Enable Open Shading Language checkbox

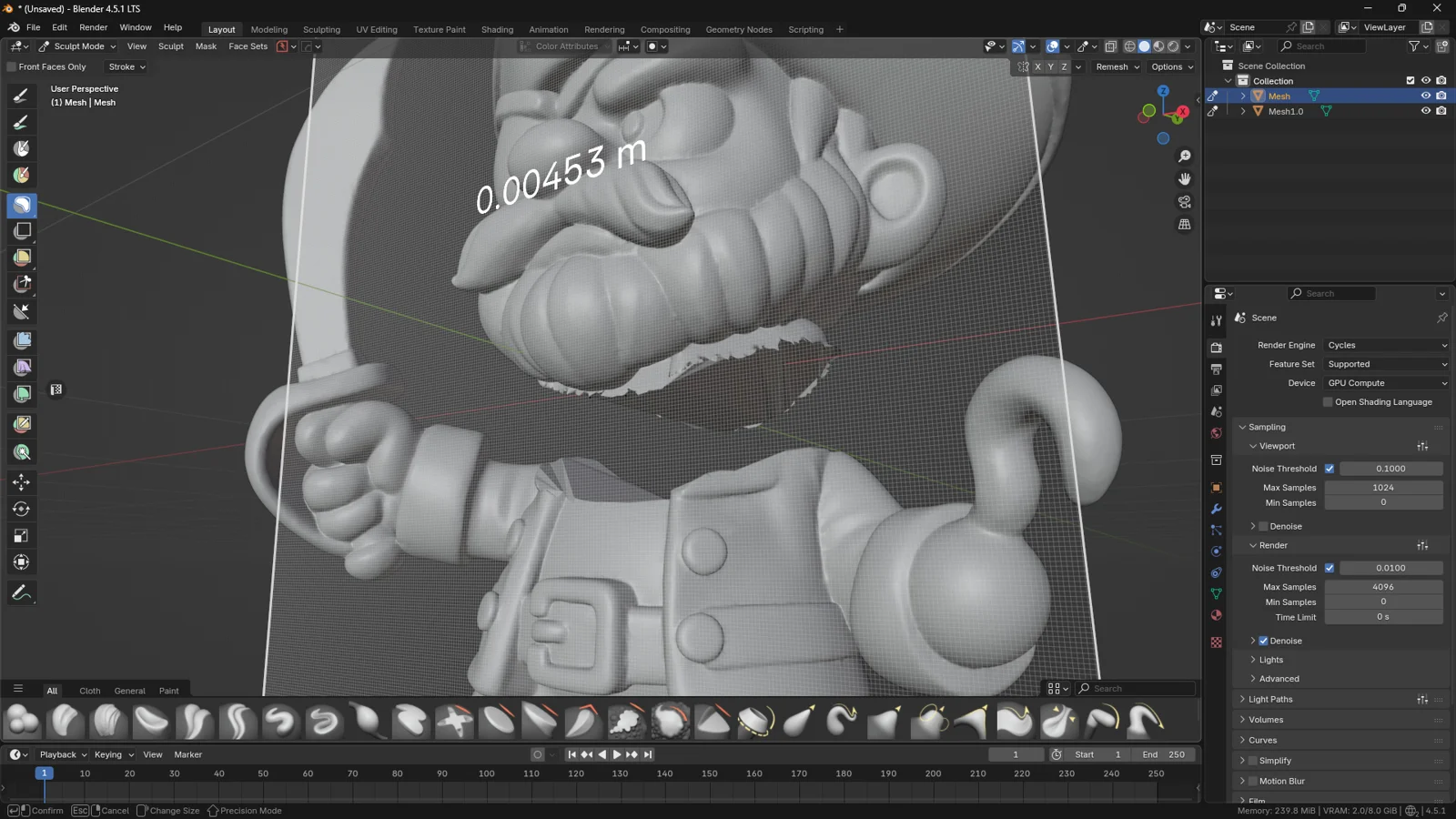pyautogui.click(x=1328, y=402)
